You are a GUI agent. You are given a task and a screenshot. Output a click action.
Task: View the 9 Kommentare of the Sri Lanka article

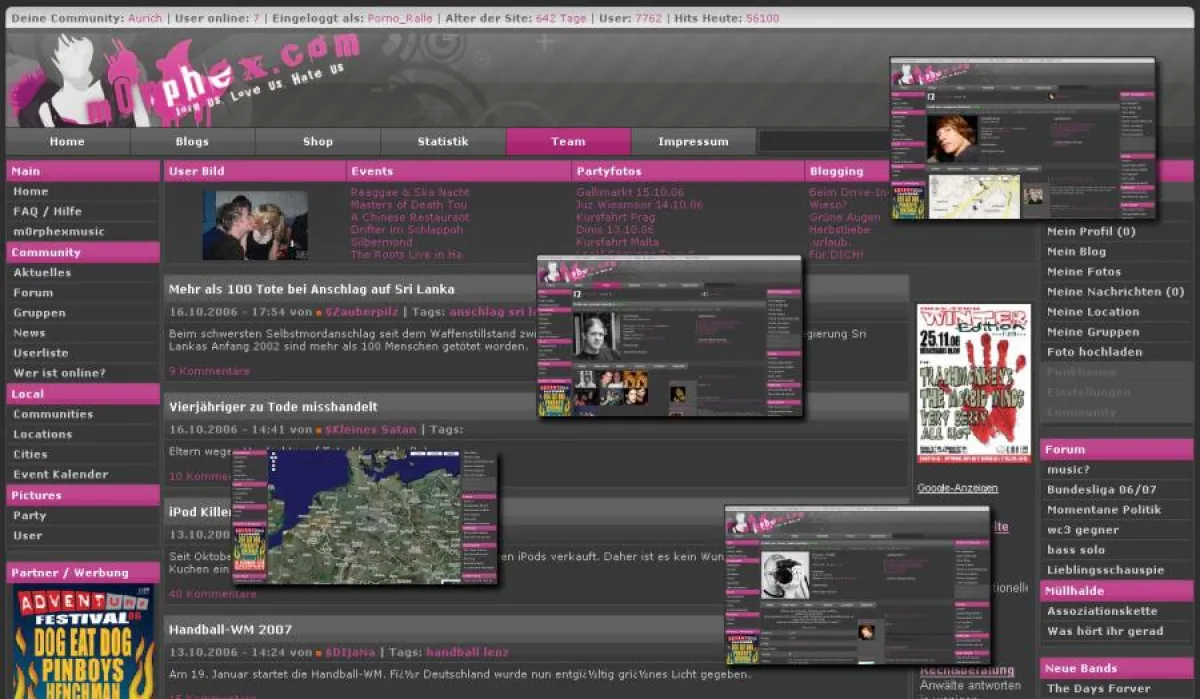pos(209,370)
